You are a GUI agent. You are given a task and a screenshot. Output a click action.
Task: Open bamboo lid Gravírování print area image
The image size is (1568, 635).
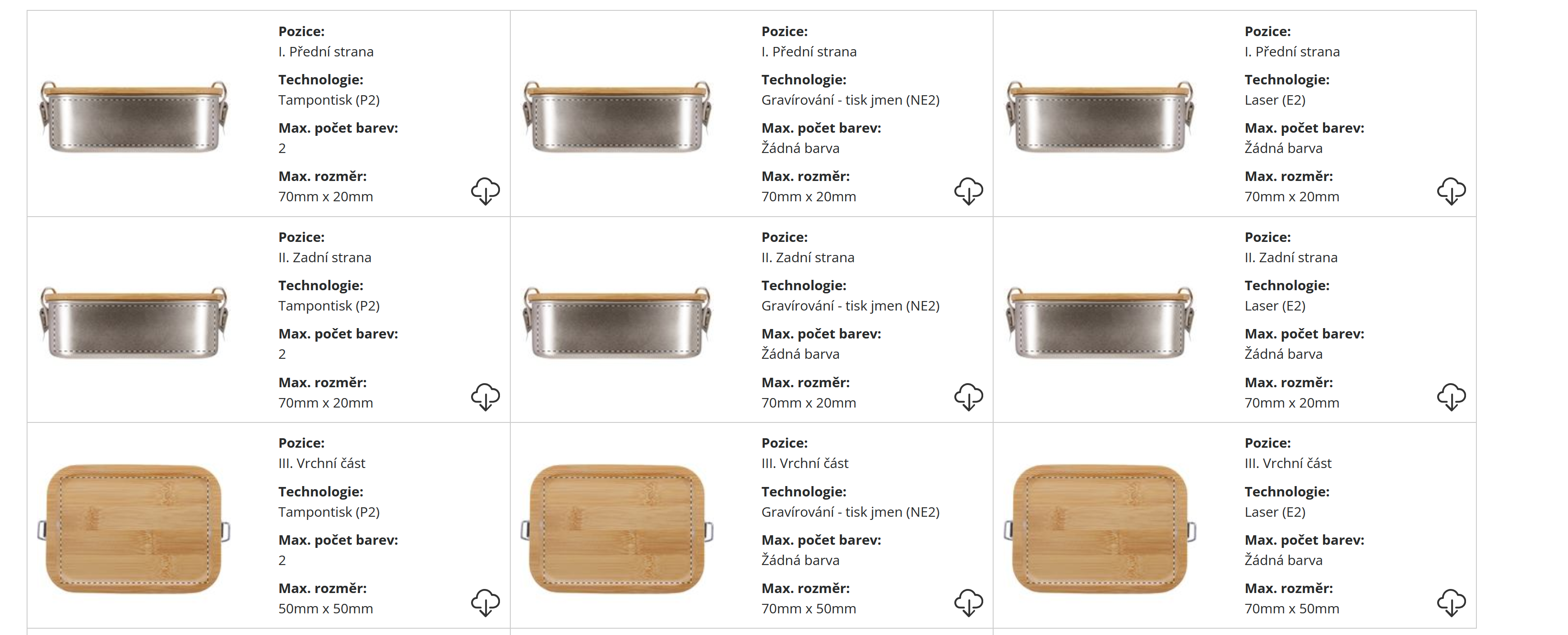pyautogui.click(x=617, y=528)
